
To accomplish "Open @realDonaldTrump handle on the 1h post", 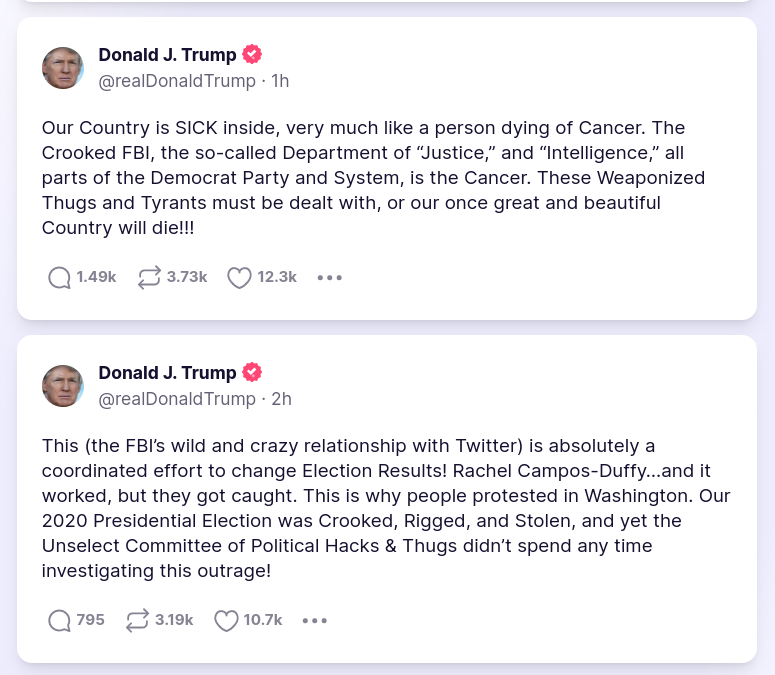I will pyautogui.click(x=177, y=81).
